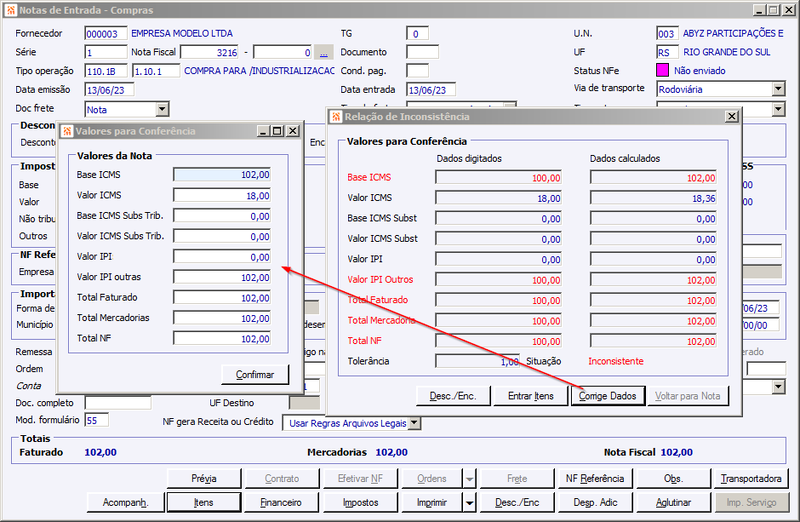
Task: Expand the dropdown right of Corrige Dados area
Action: click(x=778, y=387)
